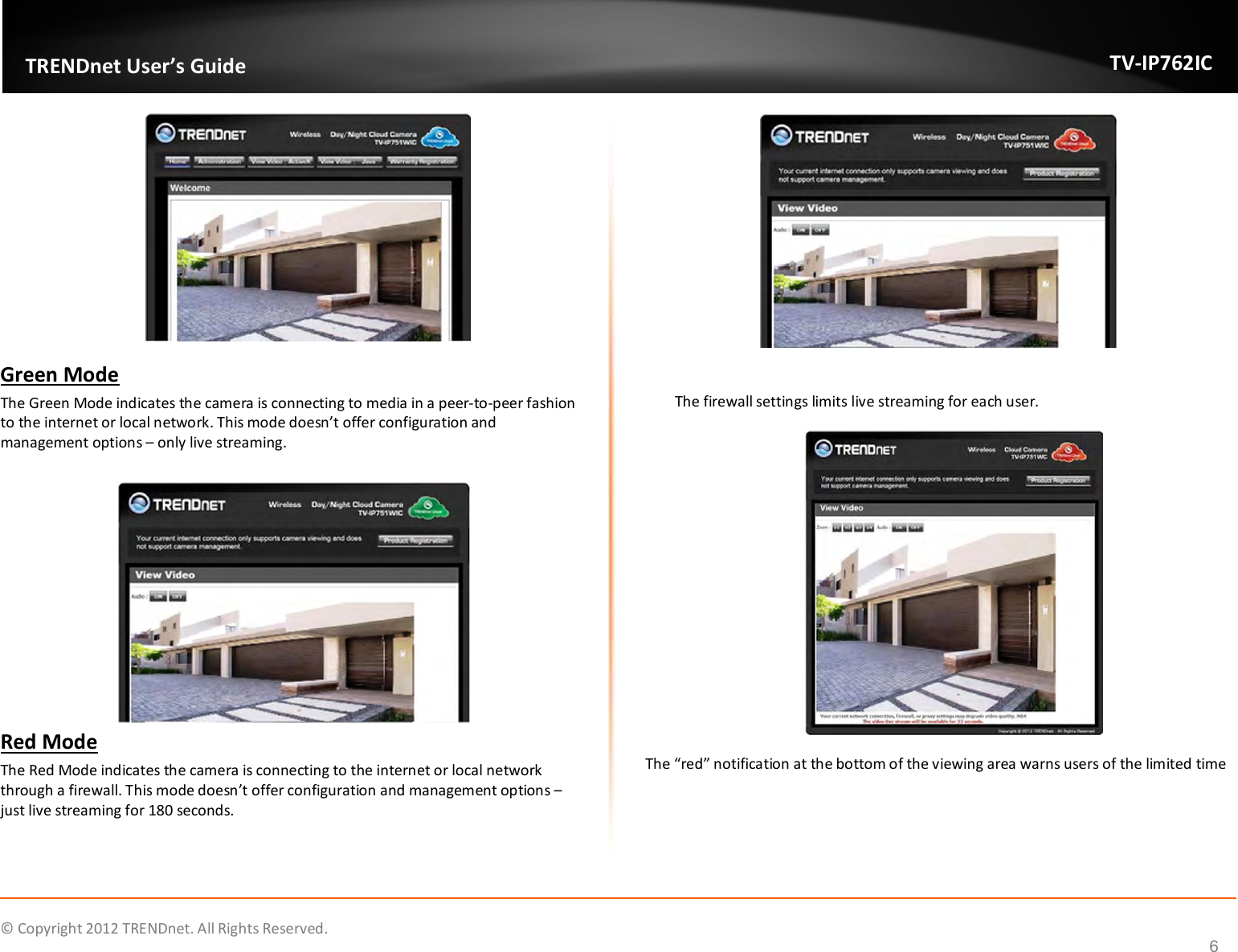Click View Video title in Zoom controls screenshot
This screenshot has width=1238, height=952.
click(x=841, y=508)
